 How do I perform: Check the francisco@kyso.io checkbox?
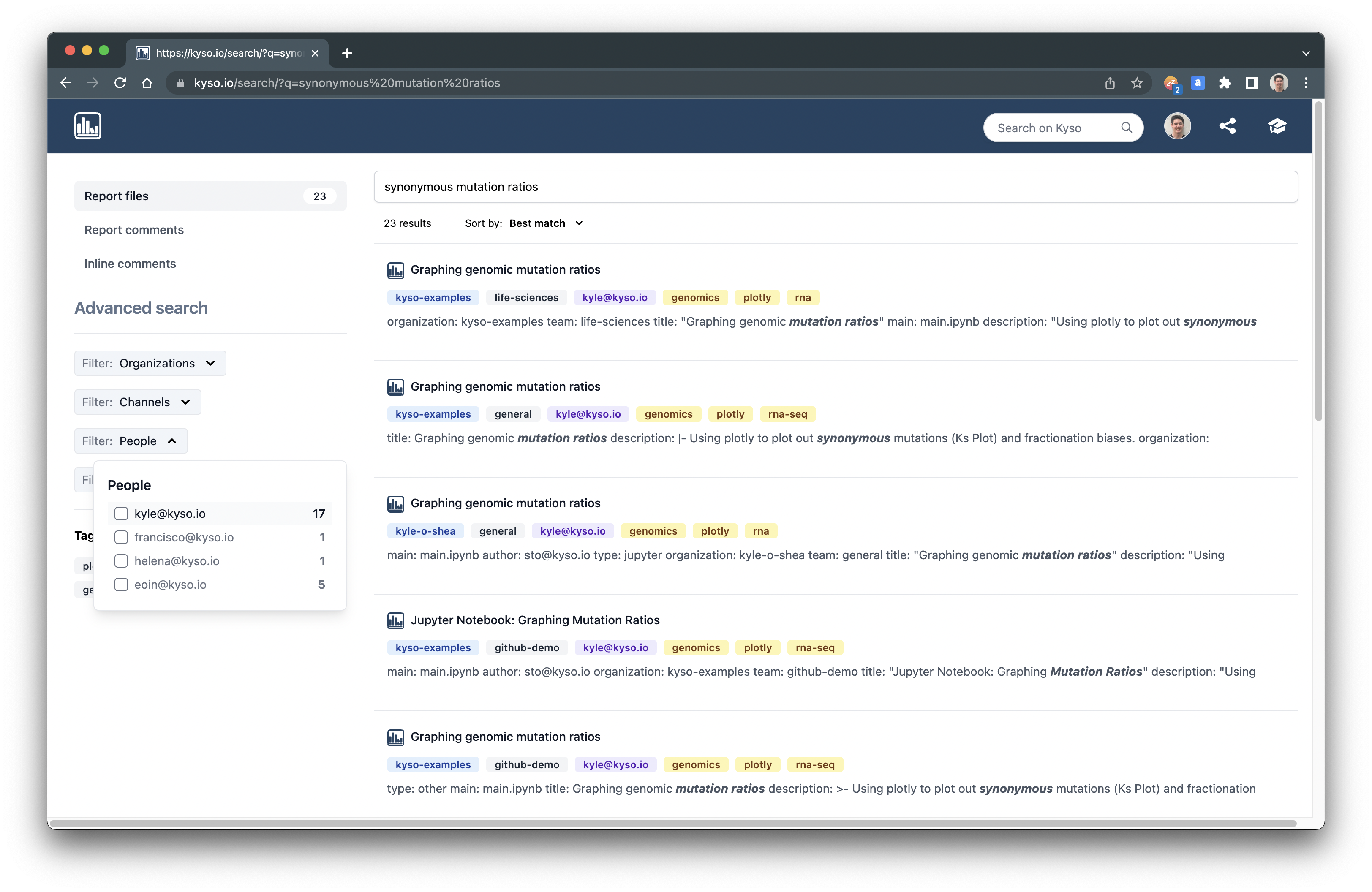pos(121,537)
